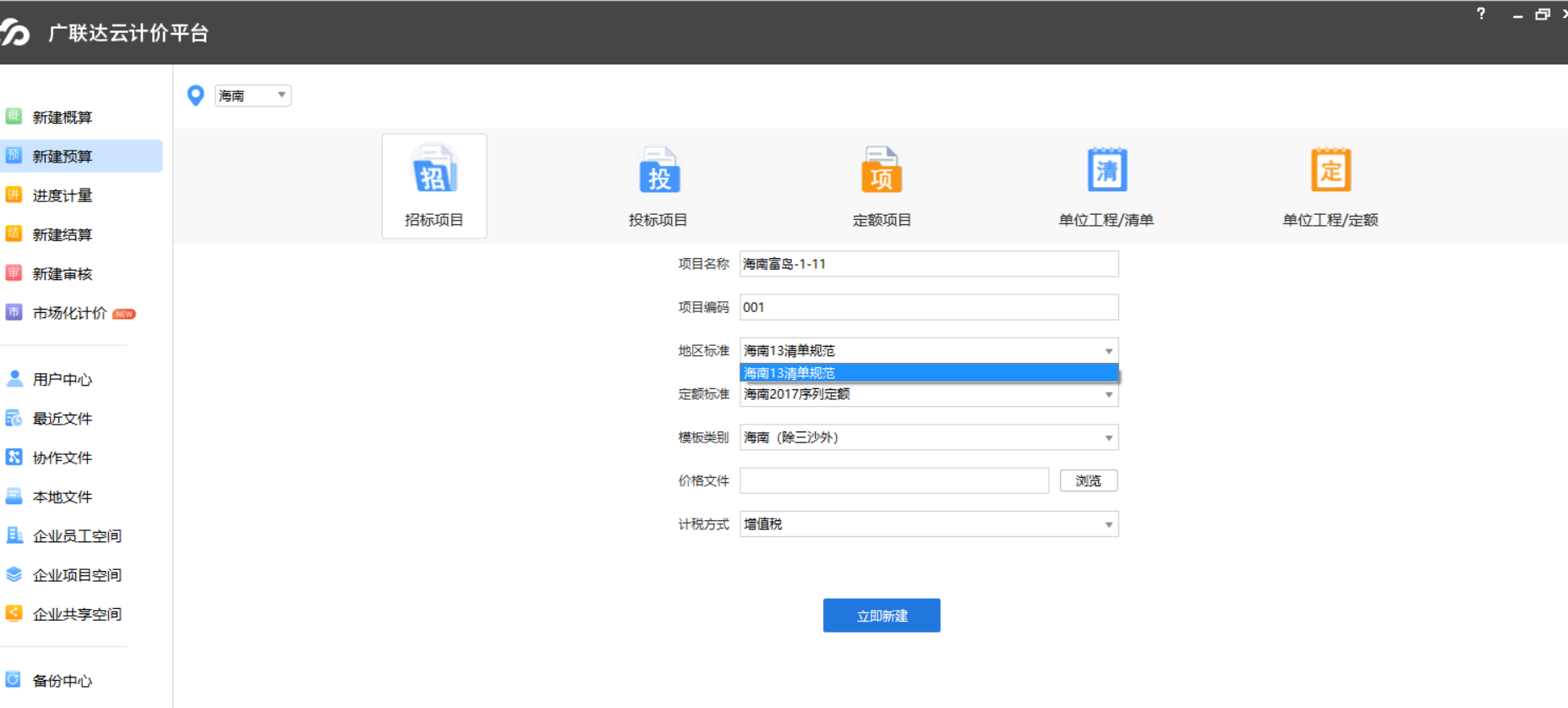Open 进度计量 in sidebar
Screen dimensions: 1568x708
point(63,195)
